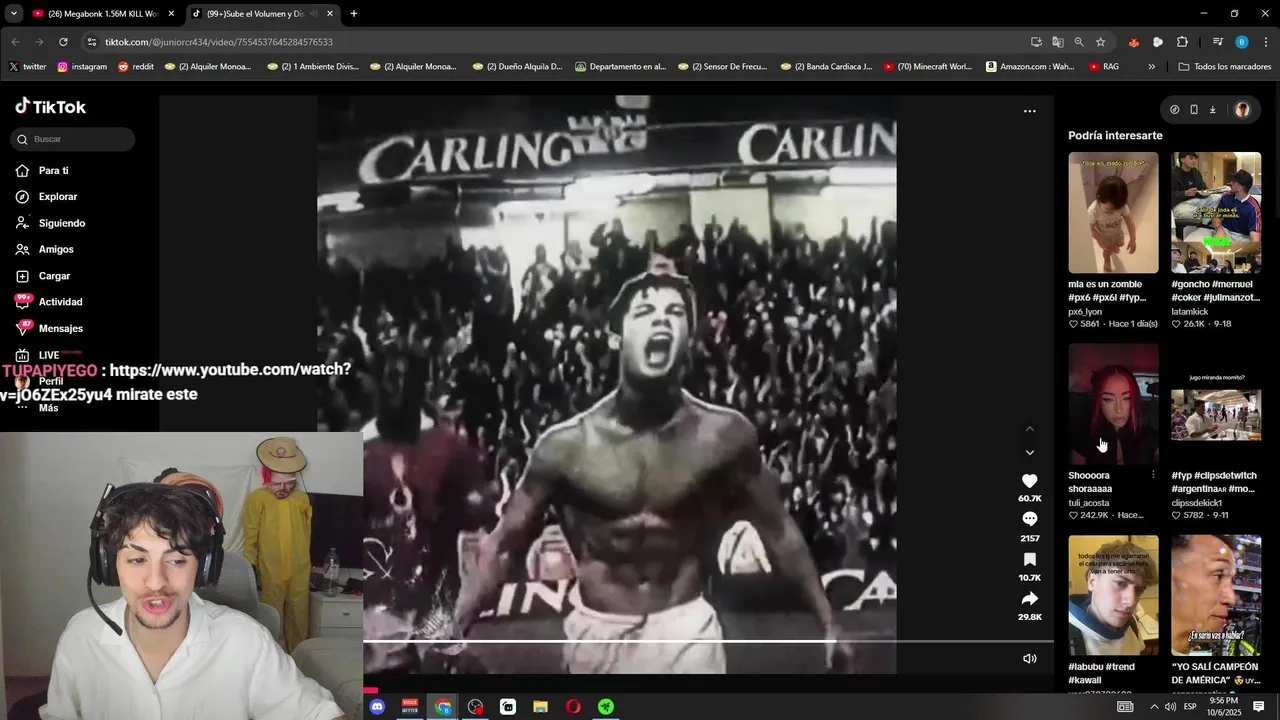Open latamkick author link
The width and height of the screenshot is (1280, 720).
click(x=1191, y=312)
